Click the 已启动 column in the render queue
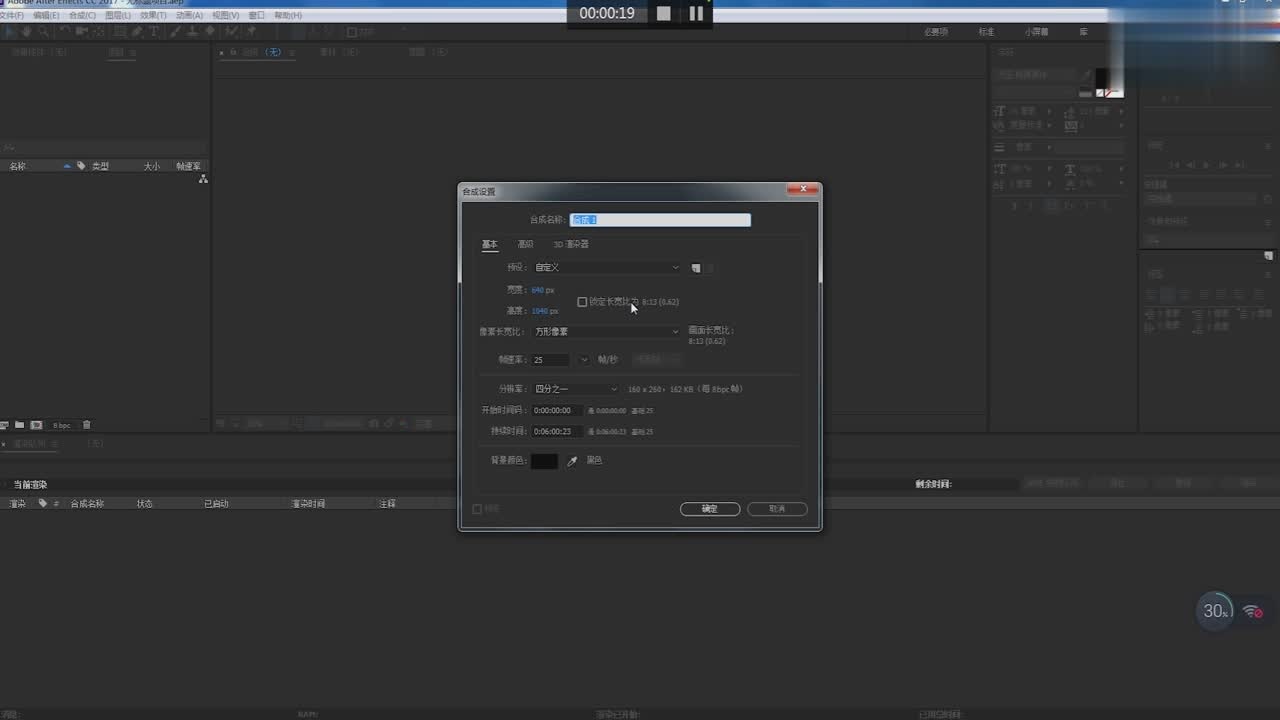Image resolution: width=1280 pixels, height=720 pixels. click(x=216, y=503)
